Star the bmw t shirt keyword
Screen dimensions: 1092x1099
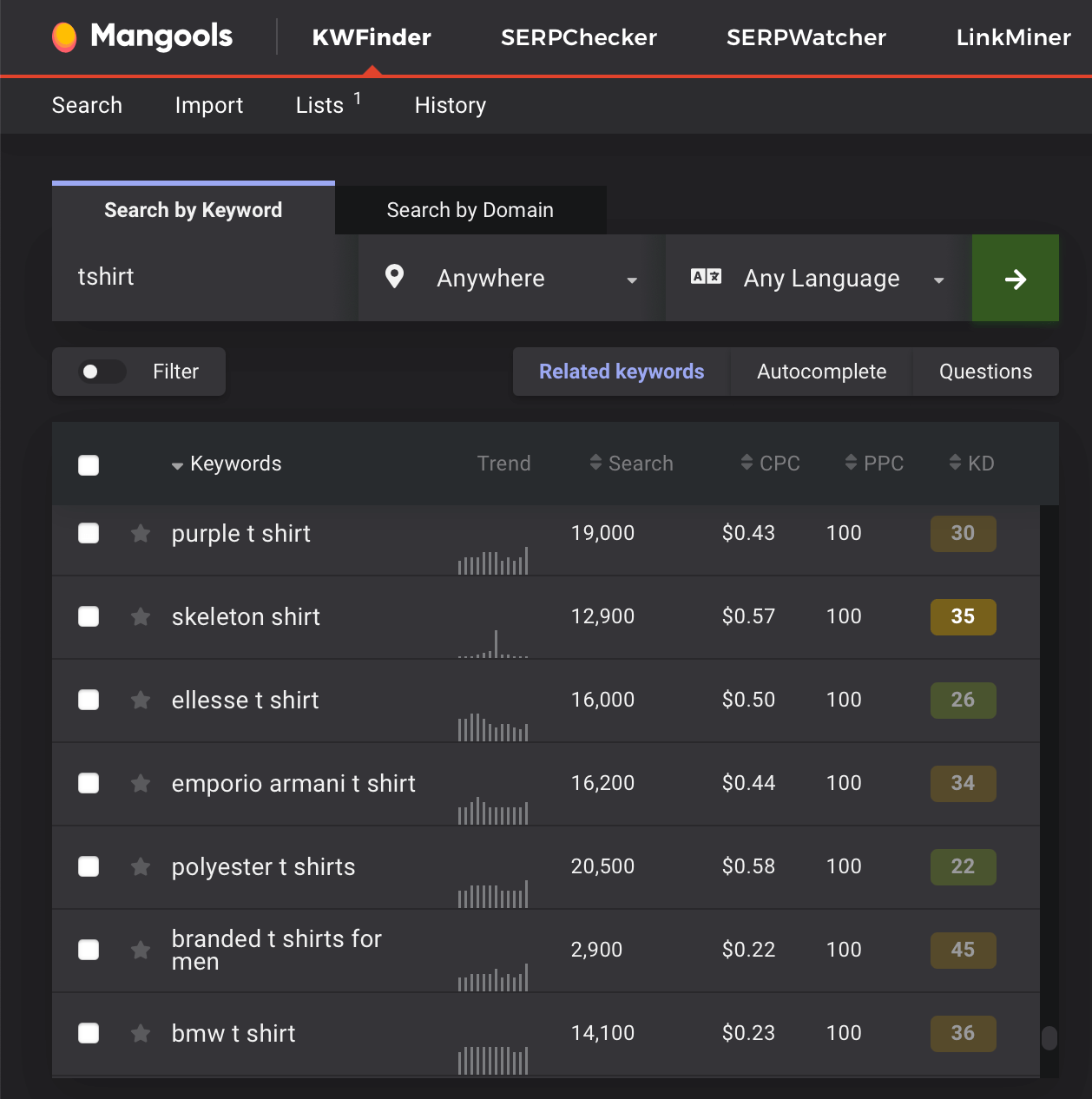(x=141, y=1033)
